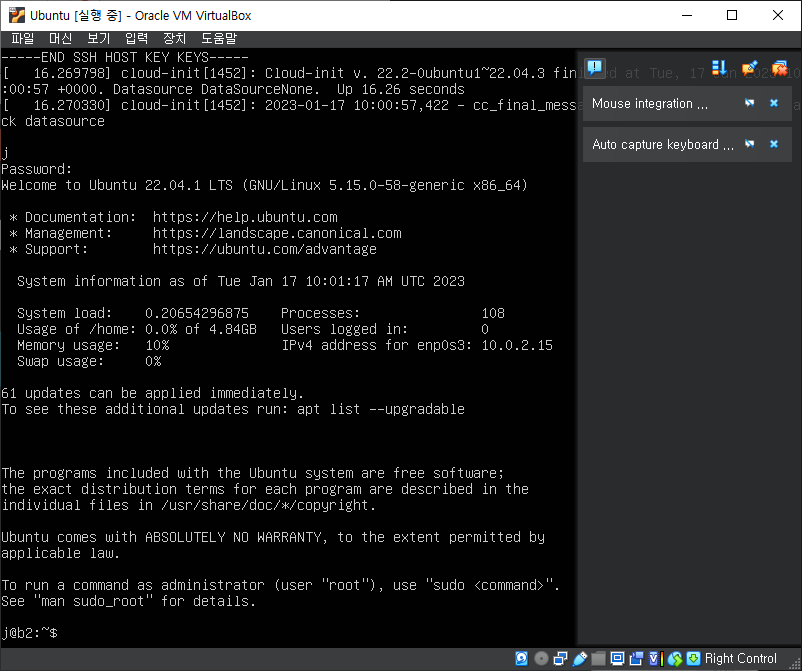Click the VirtualBox title bar app icon
The width and height of the screenshot is (802, 671).
(x=17, y=15)
